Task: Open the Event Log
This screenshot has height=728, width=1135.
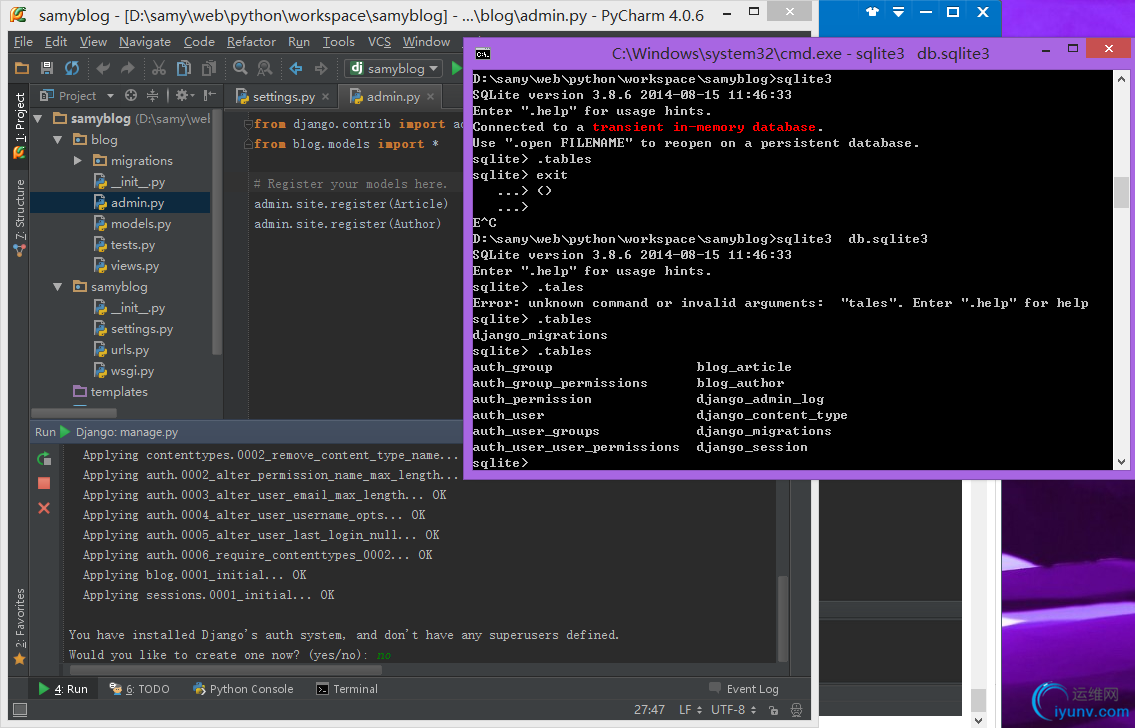Action: (x=744, y=689)
